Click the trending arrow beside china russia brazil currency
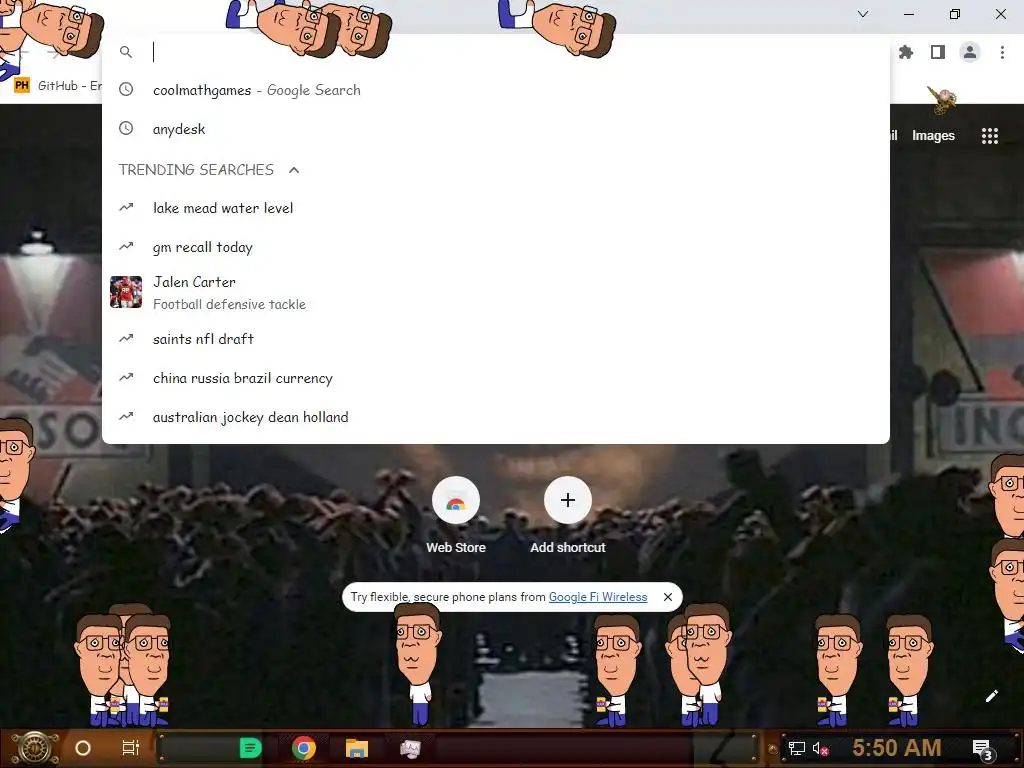This screenshot has height=768, width=1024. [x=126, y=377]
